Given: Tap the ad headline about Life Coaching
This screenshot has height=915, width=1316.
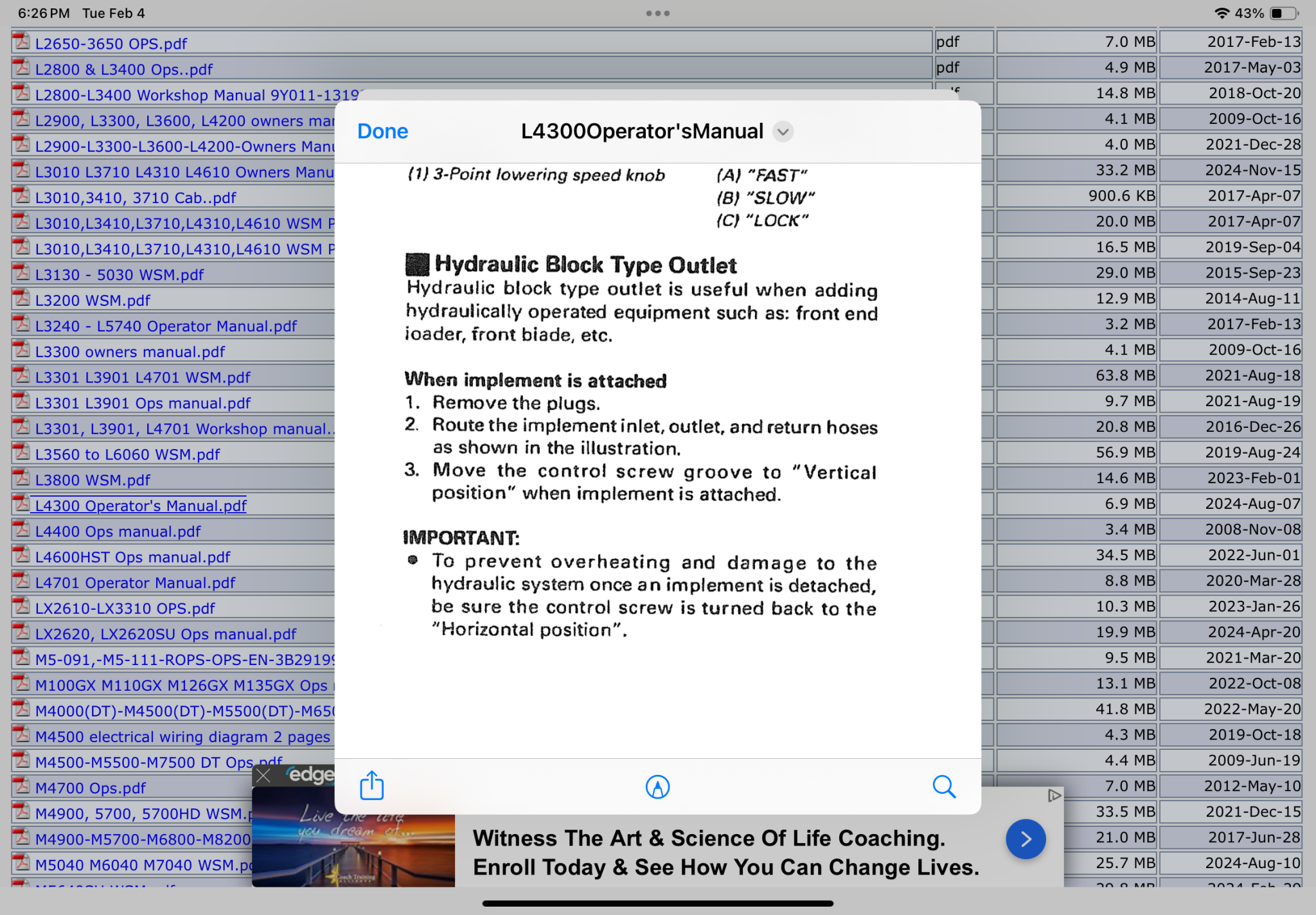Looking at the screenshot, I should coord(726,853).
